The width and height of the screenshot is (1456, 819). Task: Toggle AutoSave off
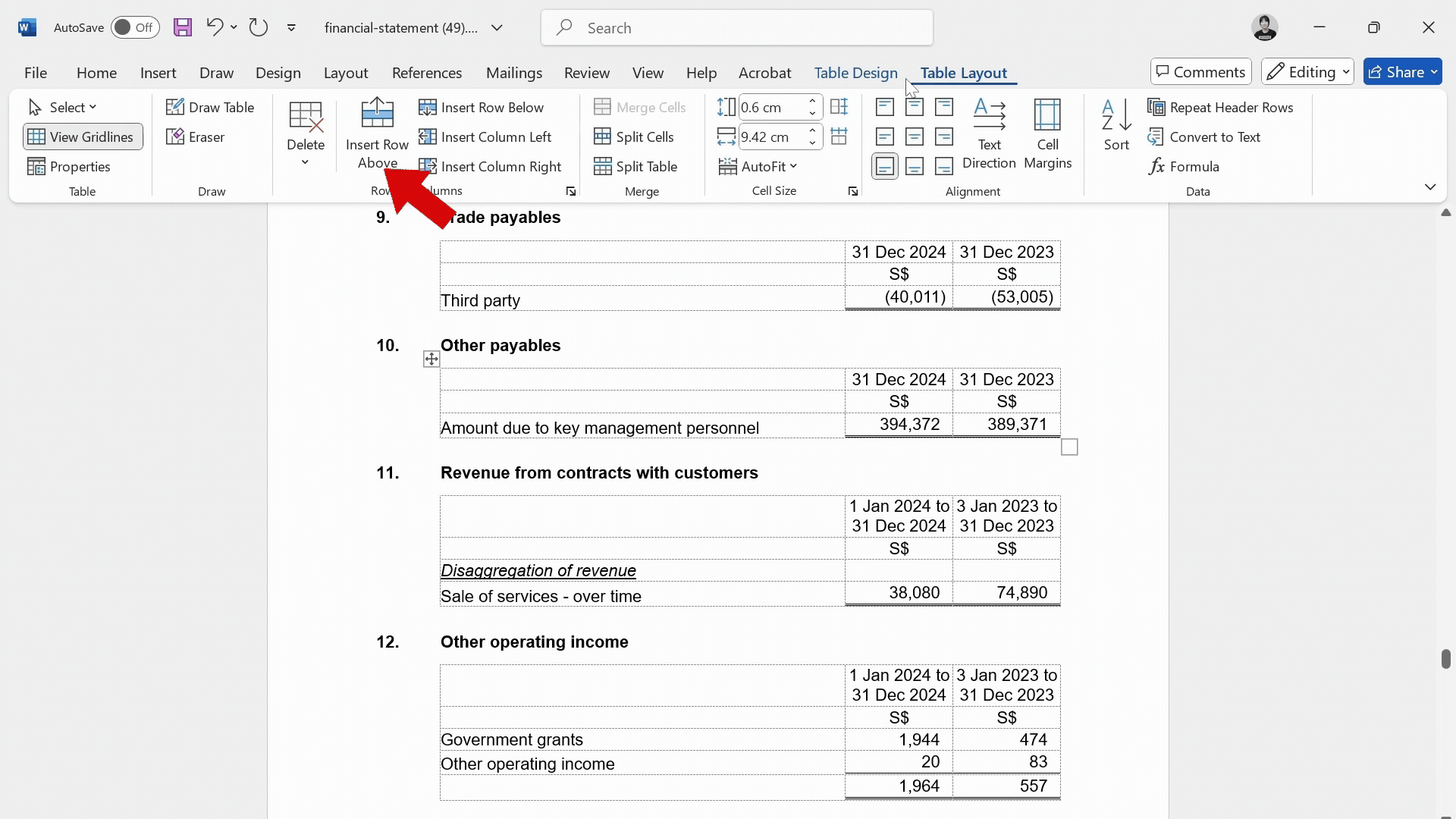(134, 27)
